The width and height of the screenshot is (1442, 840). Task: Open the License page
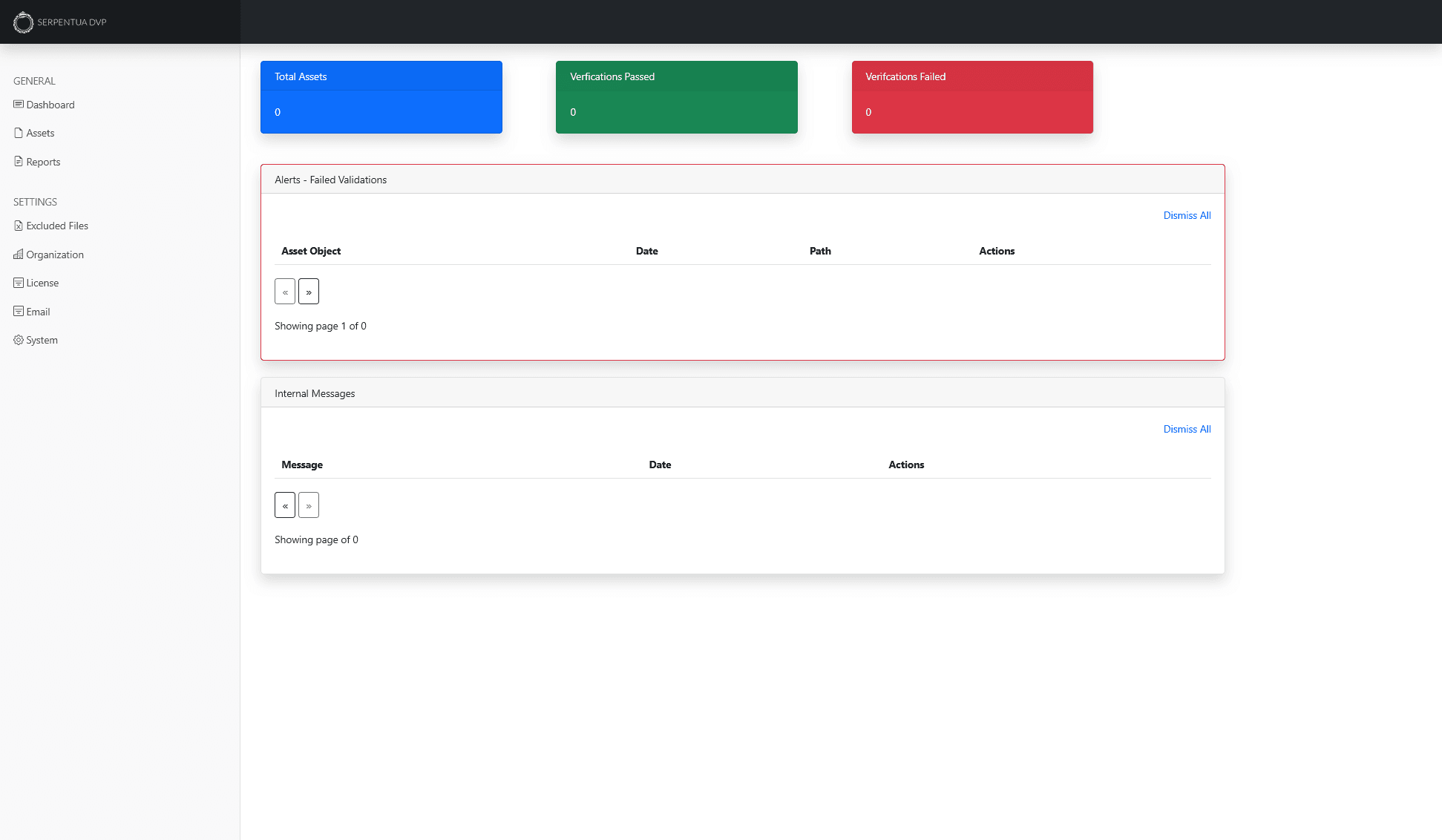click(42, 283)
